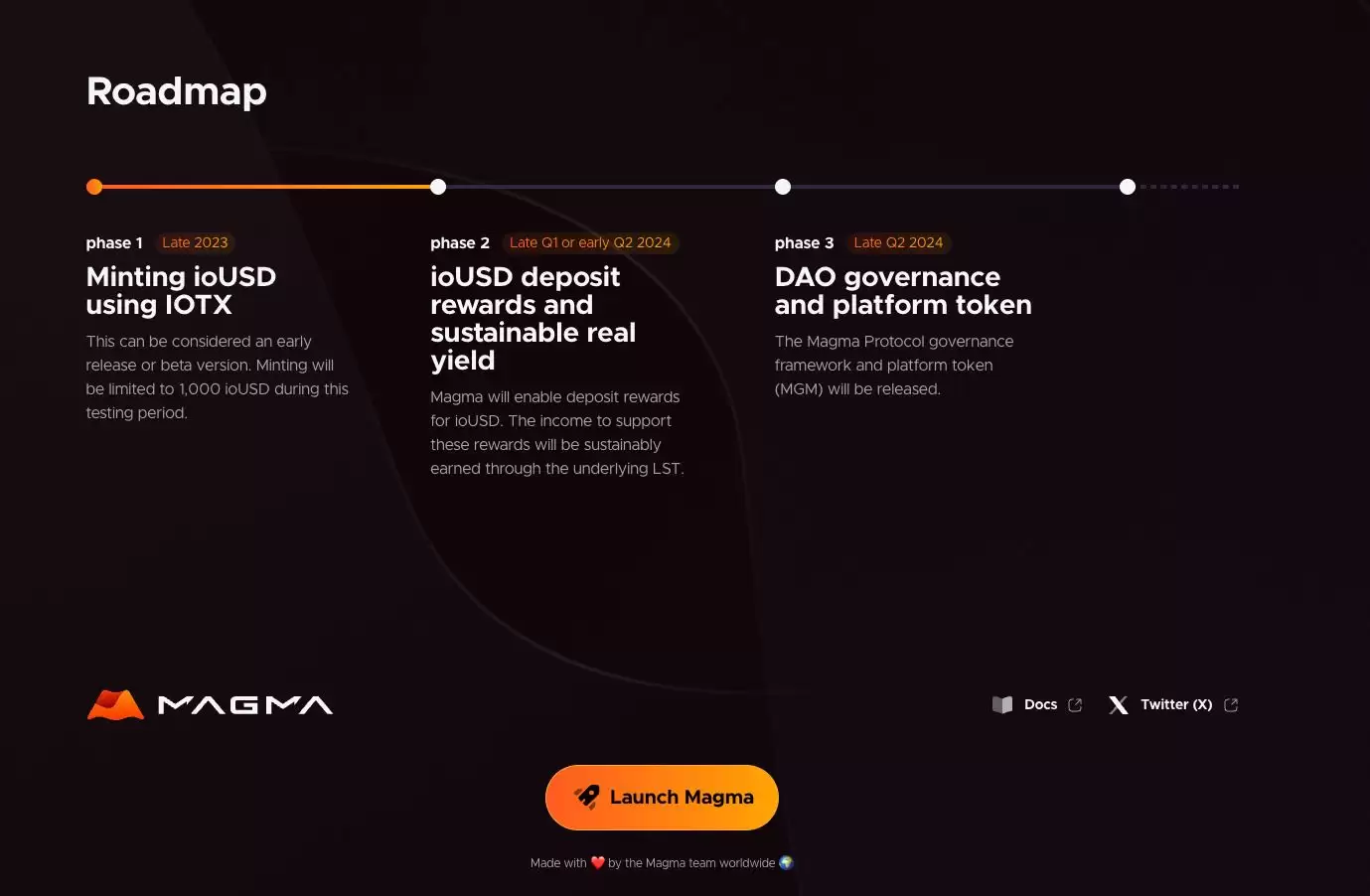Click the globe emoji in footer text
Image resolution: width=1370 pixels, height=896 pixels.
pos(786,862)
